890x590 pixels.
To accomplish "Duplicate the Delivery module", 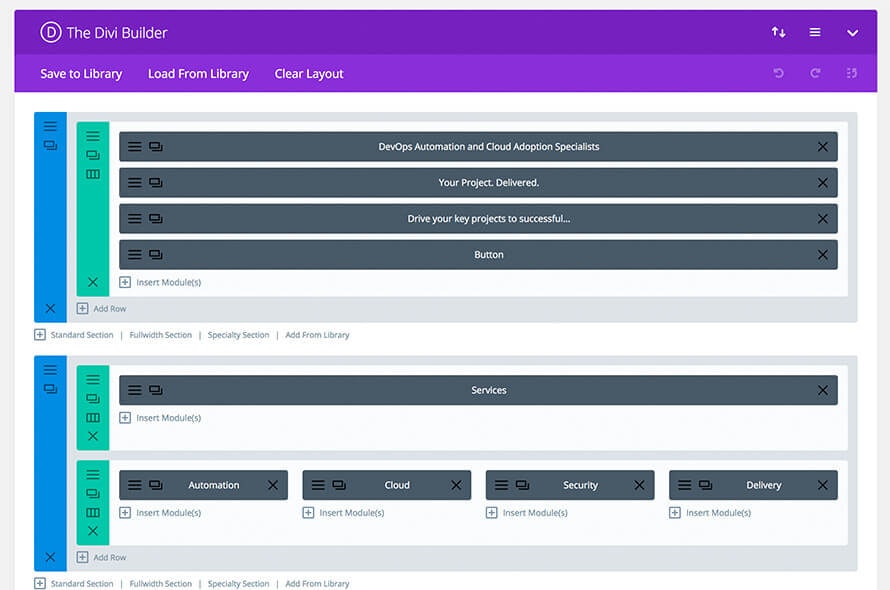I will 706,485.
